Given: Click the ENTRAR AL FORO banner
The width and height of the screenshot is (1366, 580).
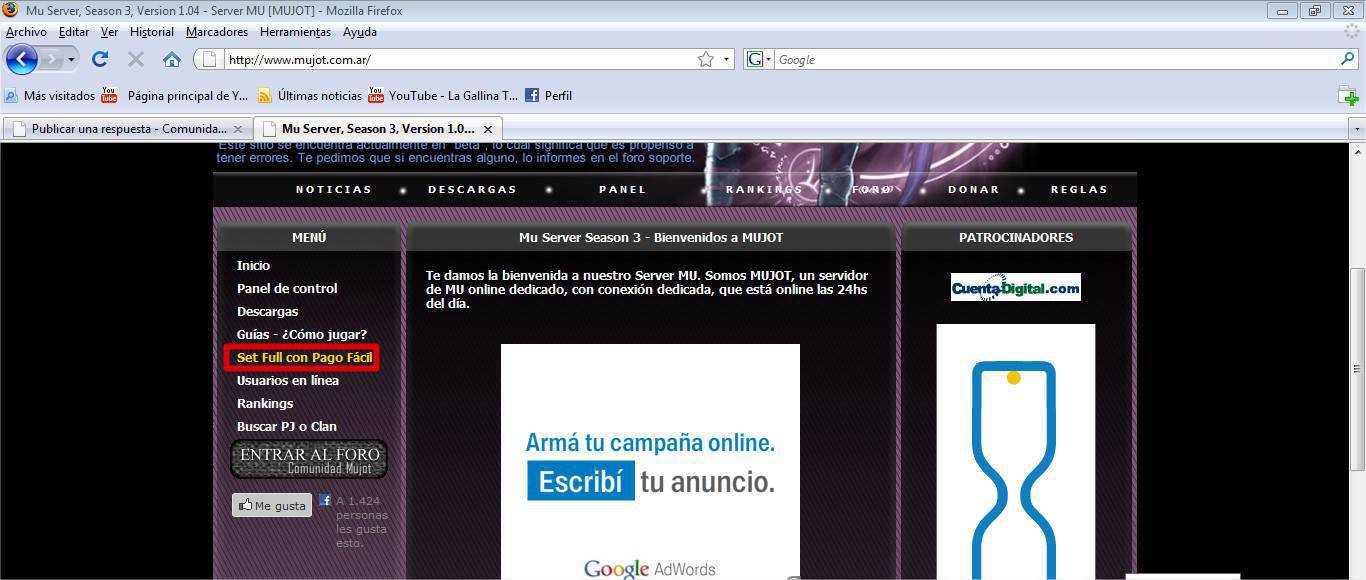Looking at the screenshot, I should coord(309,459).
